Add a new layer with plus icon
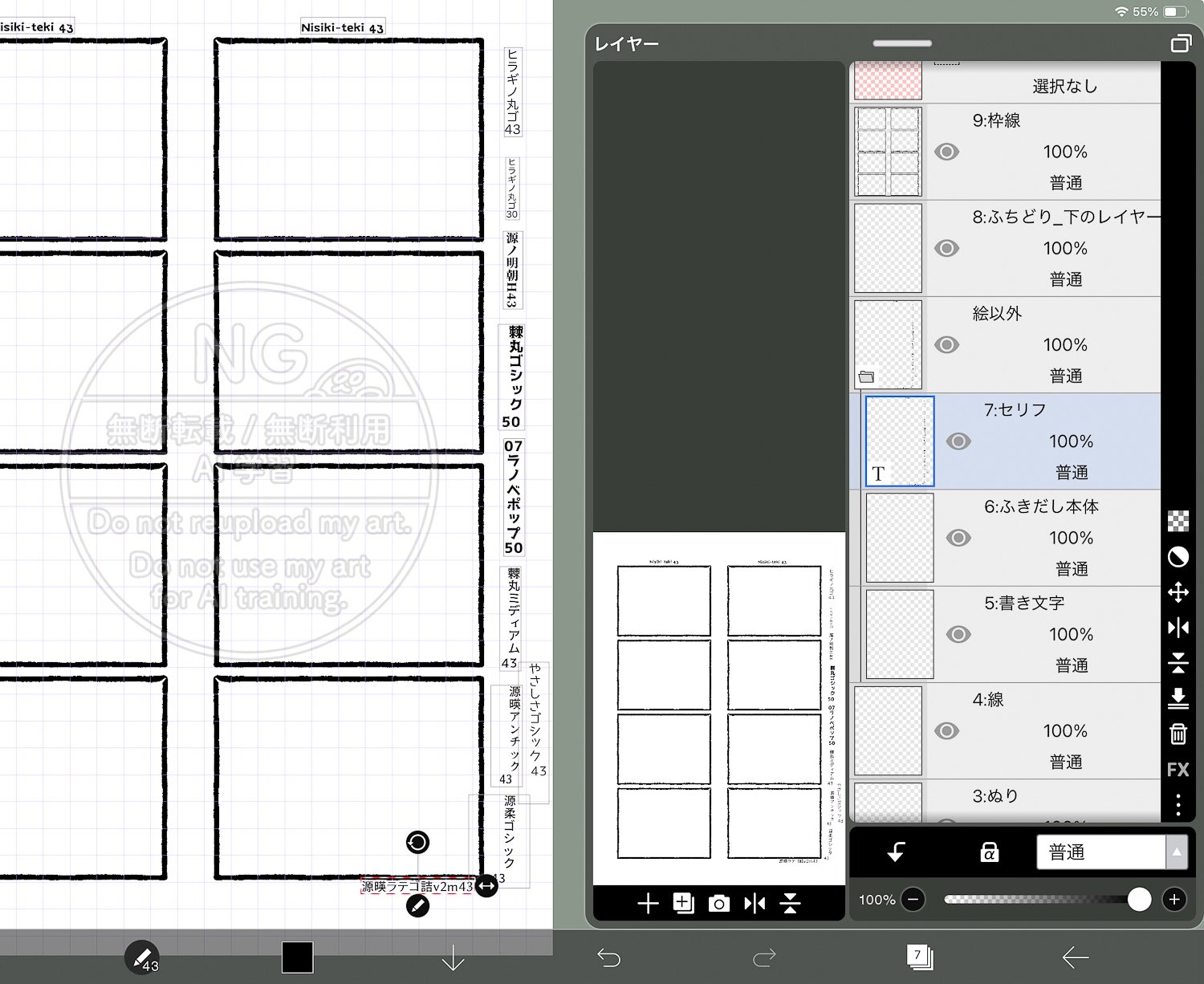This screenshot has width=1204, height=984. 647,904
